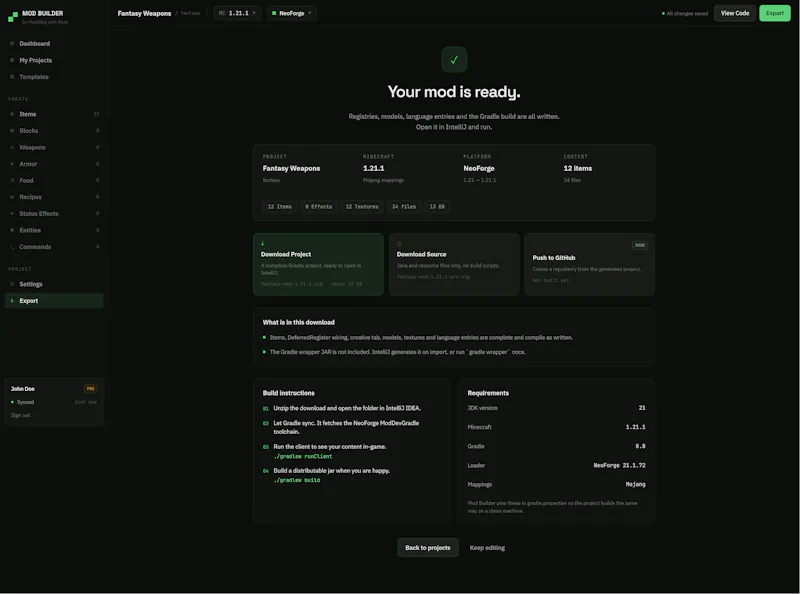Click the Dashboard icon in sidebar
Screen dimensions: 800x594
(x=12, y=43)
